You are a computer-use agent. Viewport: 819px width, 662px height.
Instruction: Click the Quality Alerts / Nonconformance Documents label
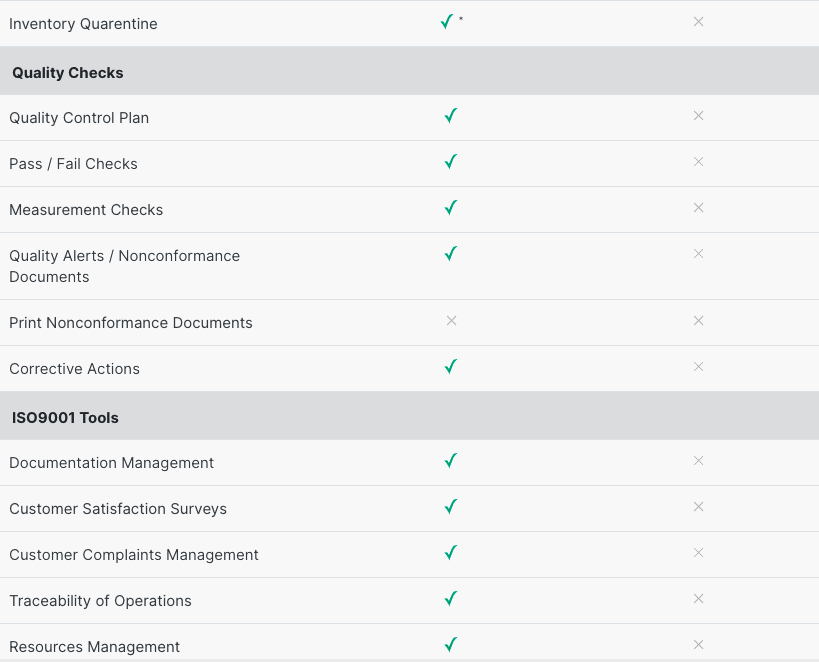coord(124,266)
